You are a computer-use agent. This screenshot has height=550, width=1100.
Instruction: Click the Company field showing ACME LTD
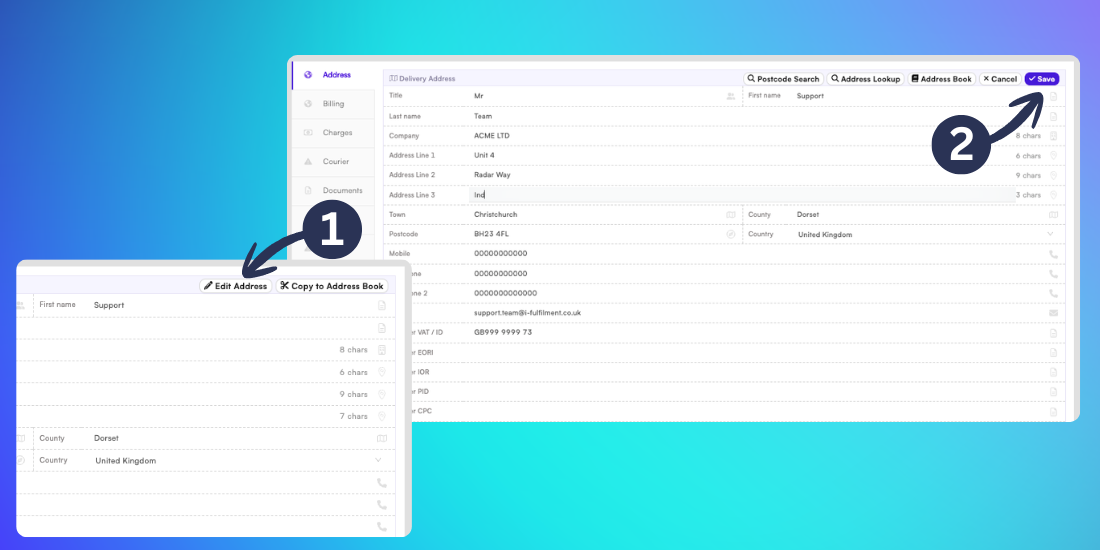[740, 135]
